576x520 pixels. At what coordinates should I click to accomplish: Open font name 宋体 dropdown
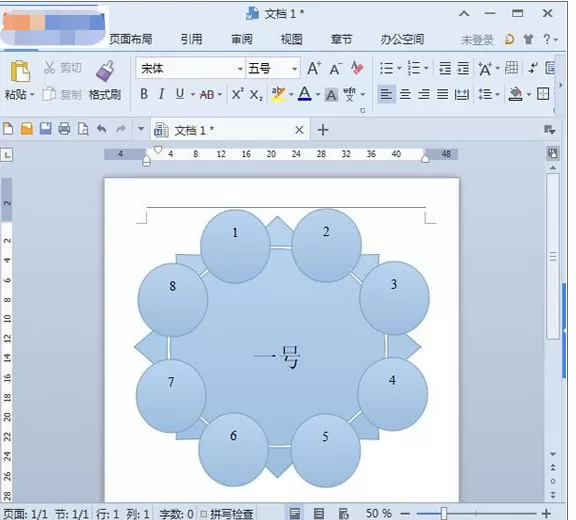point(240,69)
